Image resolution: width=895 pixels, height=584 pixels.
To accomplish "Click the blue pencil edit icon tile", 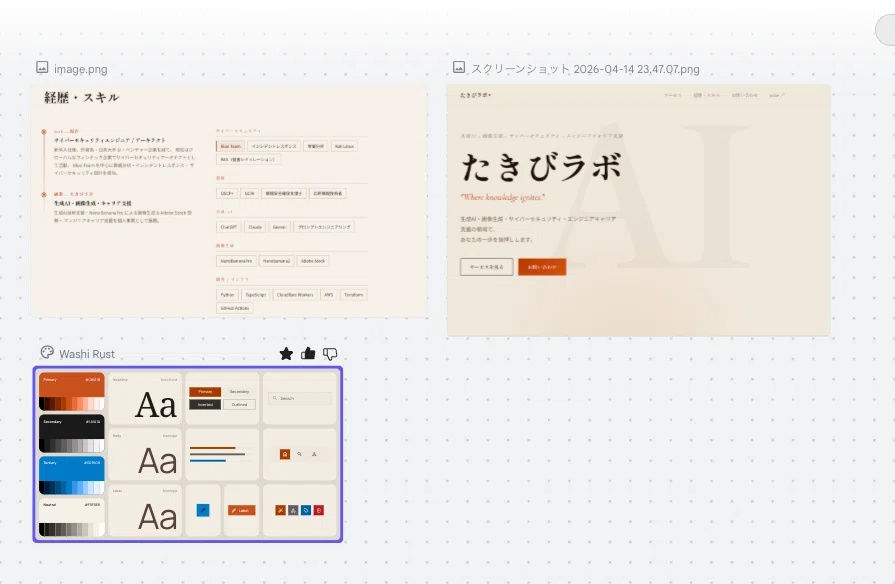I will pos(203,510).
